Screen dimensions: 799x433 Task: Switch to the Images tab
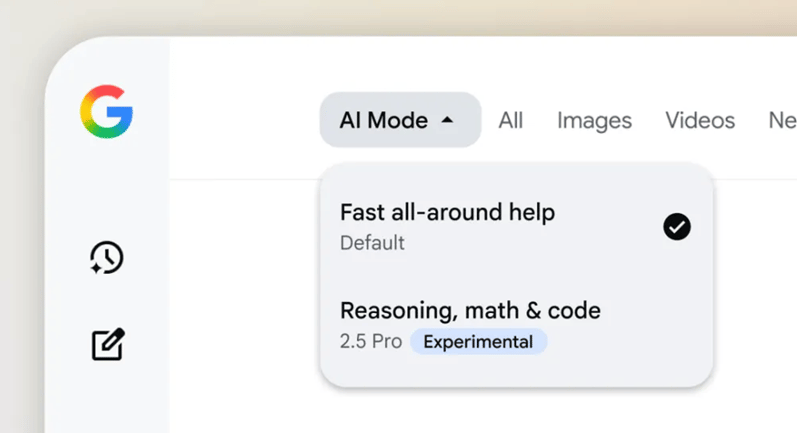point(594,121)
